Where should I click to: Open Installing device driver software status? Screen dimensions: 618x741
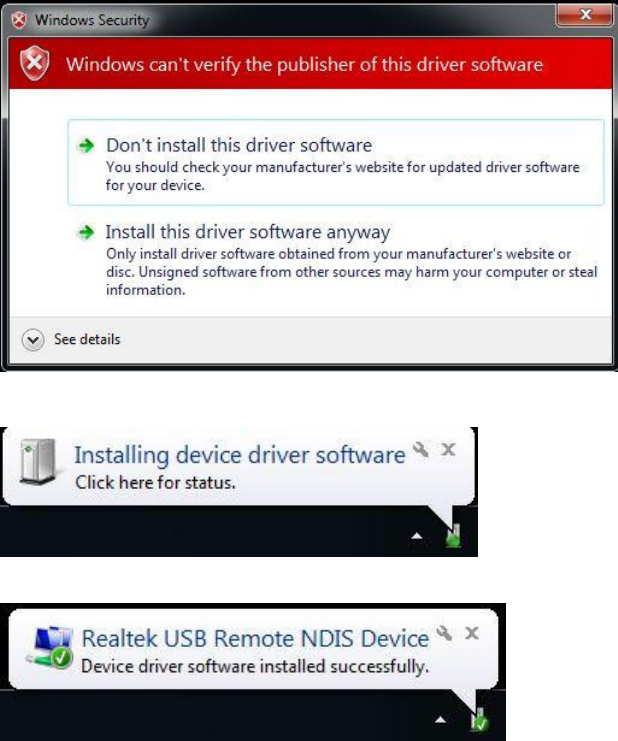(240, 455)
